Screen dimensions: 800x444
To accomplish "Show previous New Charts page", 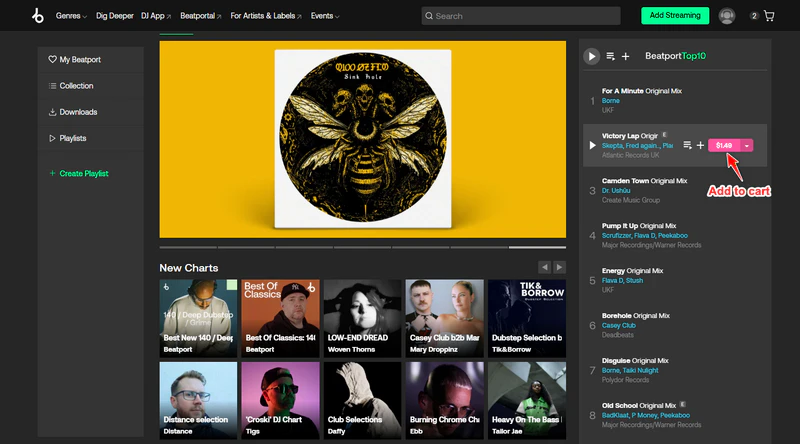I will pyautogui.click(x=544, y=267).
